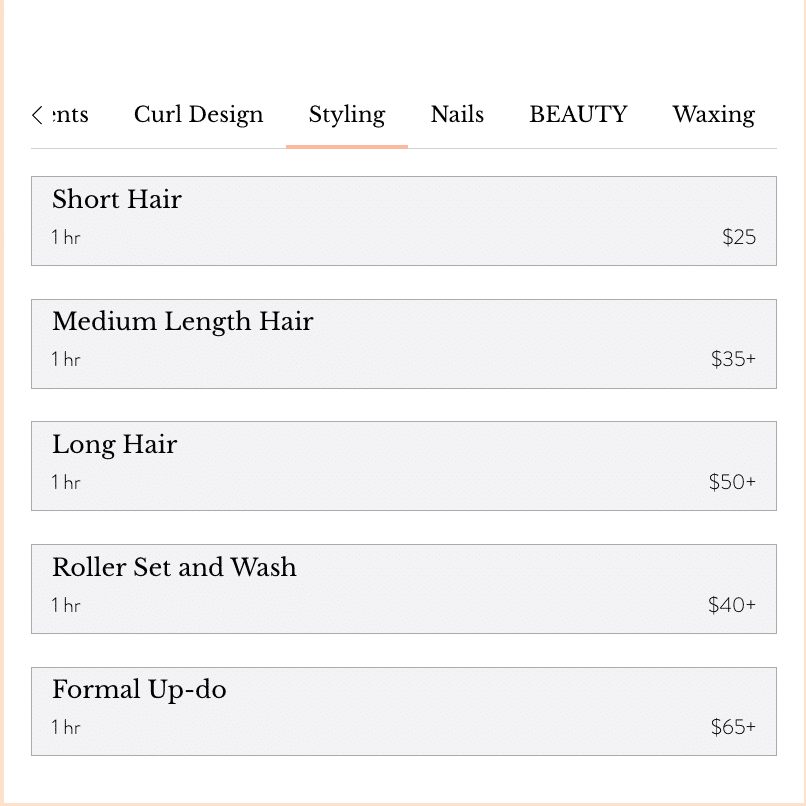Click the left chevron to scroll tabs back
The image size is (806, 806).
coord(37,115)
